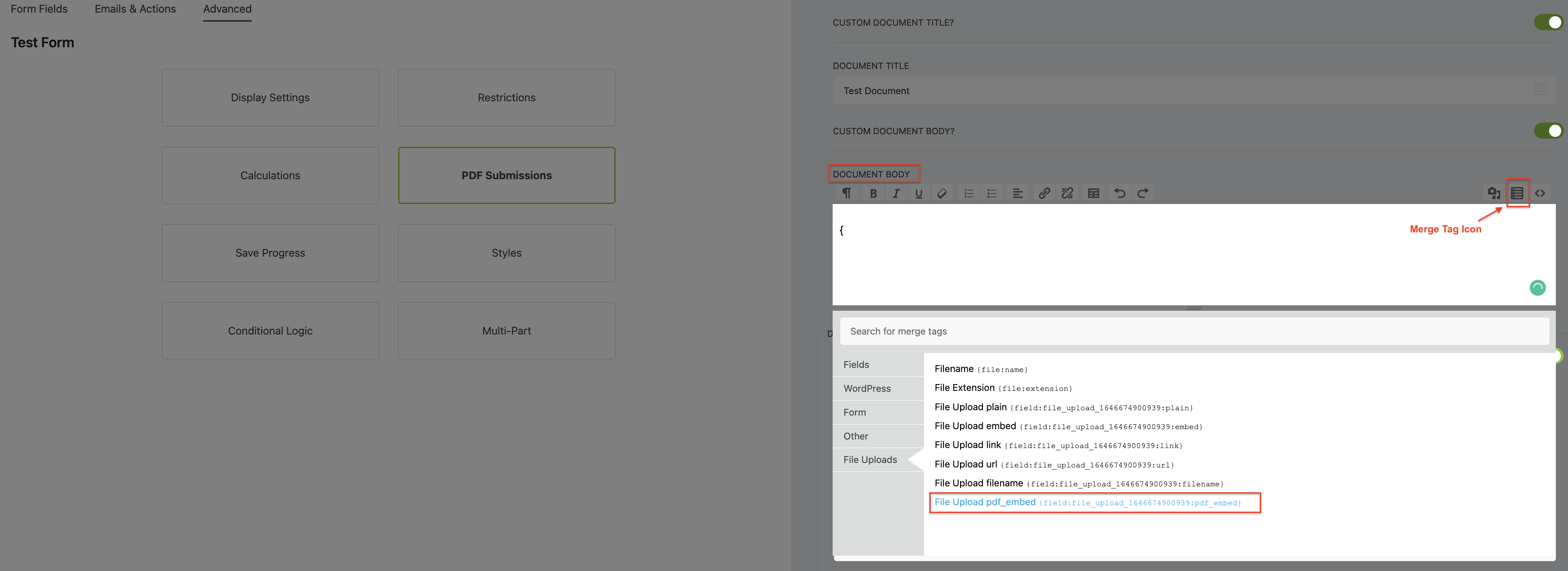This screenshot has width=1568, height=571.
Task: Redo using the editor toolbar
Action: tap(1142, 193)
